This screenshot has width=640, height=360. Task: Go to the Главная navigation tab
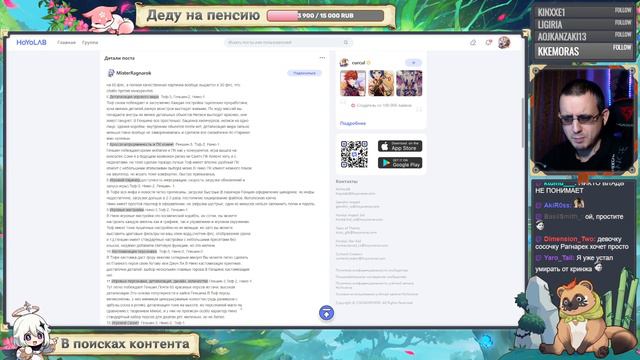66,42
